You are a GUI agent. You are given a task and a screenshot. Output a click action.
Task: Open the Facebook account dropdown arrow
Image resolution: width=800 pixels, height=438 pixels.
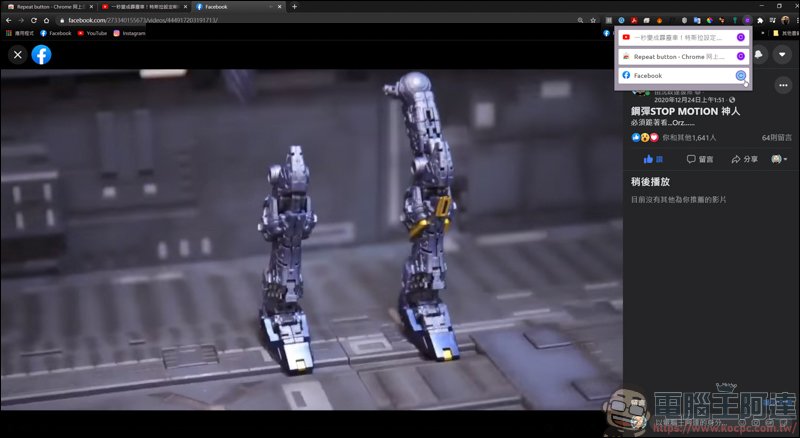782,54
